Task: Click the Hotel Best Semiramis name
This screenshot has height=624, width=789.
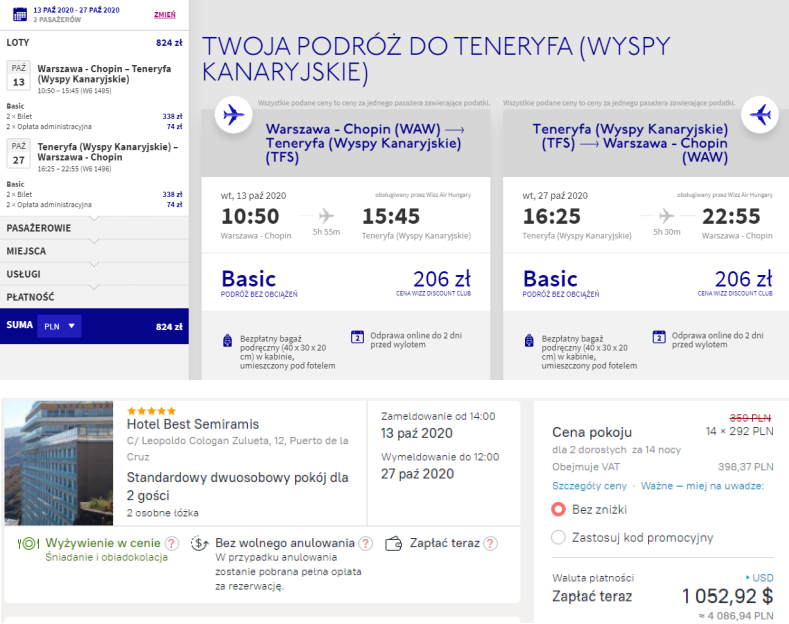Action: [x=193, y=424]
